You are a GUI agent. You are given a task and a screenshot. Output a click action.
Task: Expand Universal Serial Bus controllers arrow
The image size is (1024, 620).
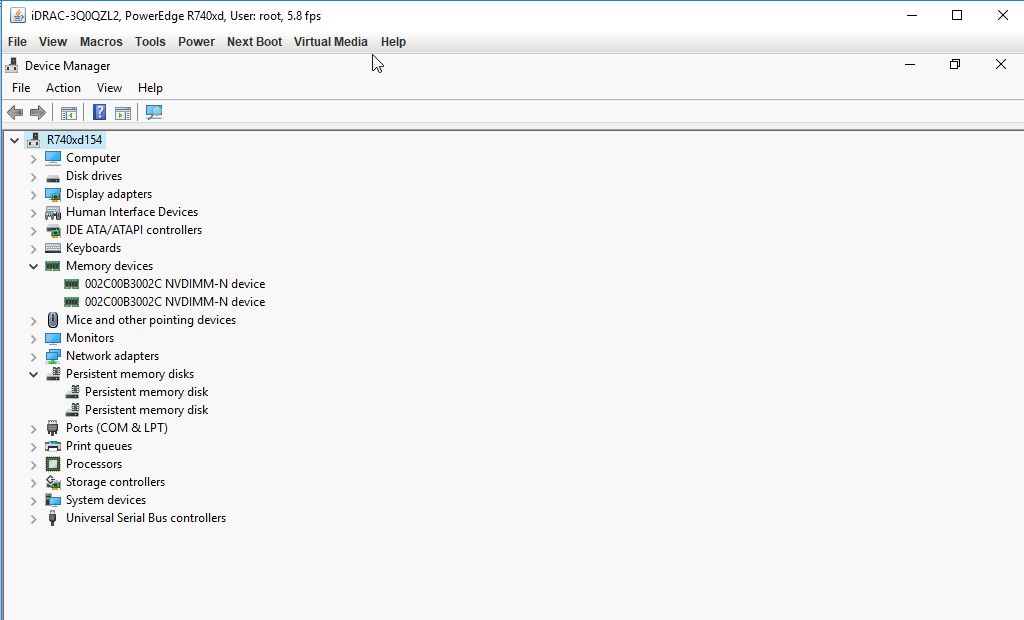click(x=33, y=519)
